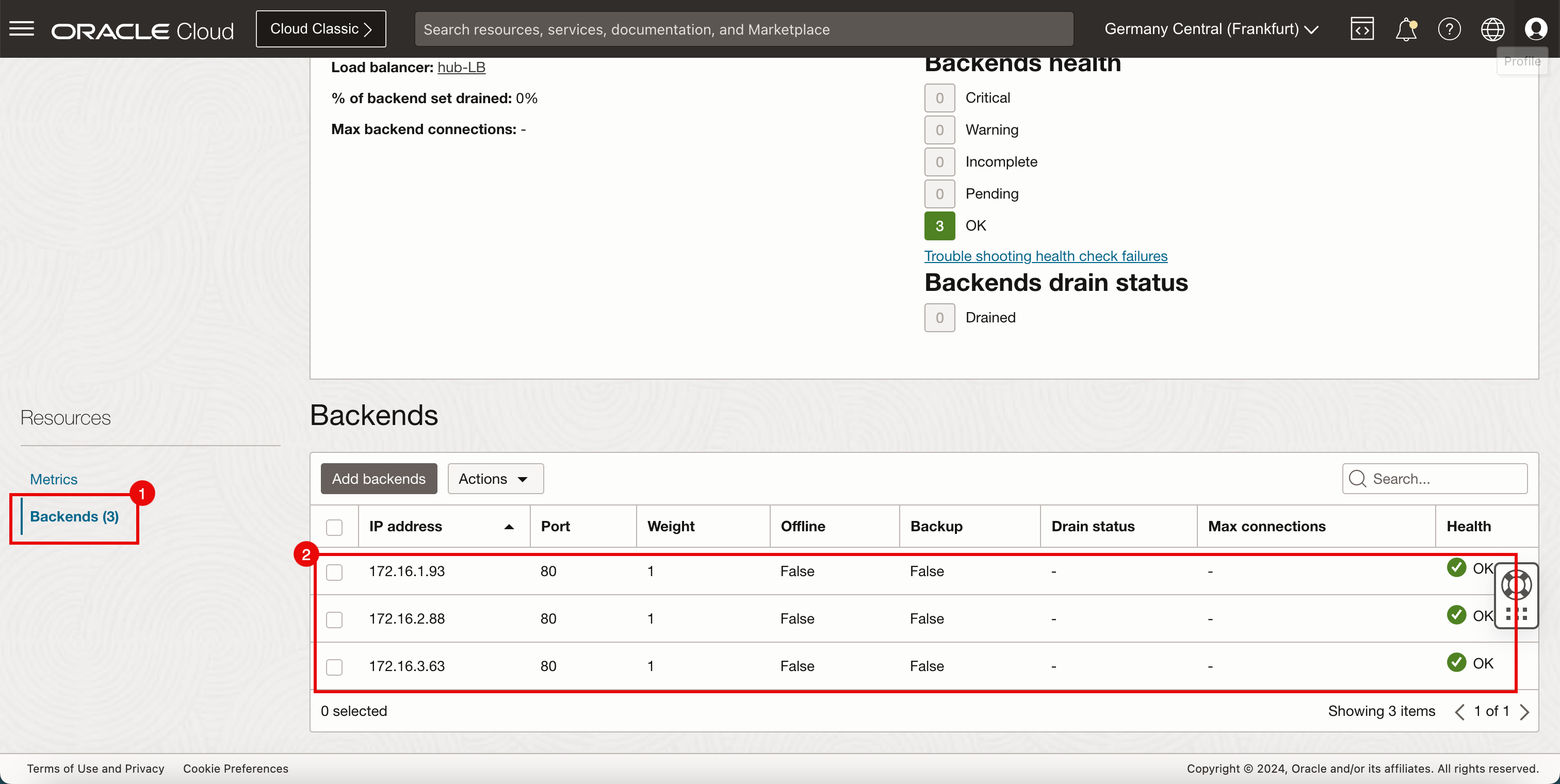Open the Cloud Shell developer tools icon
1560x784 pixels.
click(x=1361, y=28)
